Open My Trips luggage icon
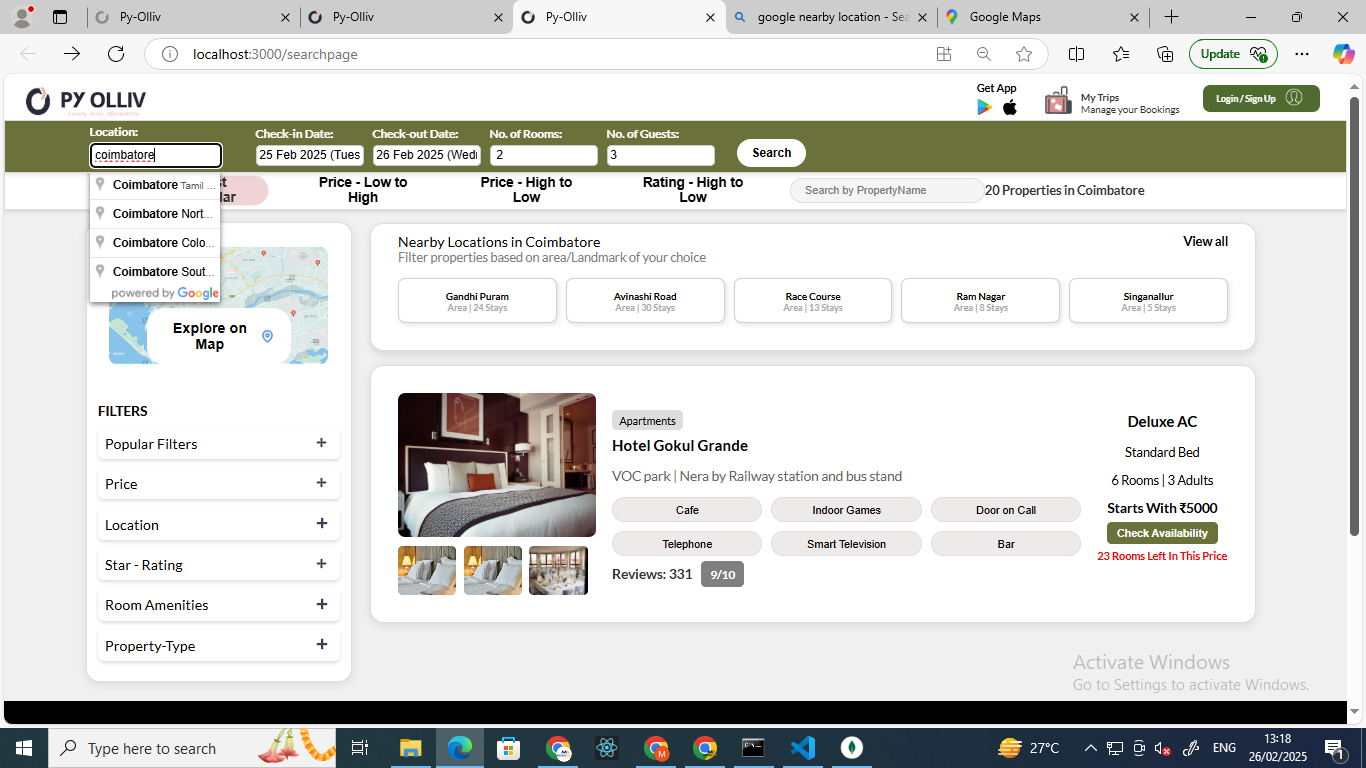Viewport: 1366px width, 768px height. 1058,101
